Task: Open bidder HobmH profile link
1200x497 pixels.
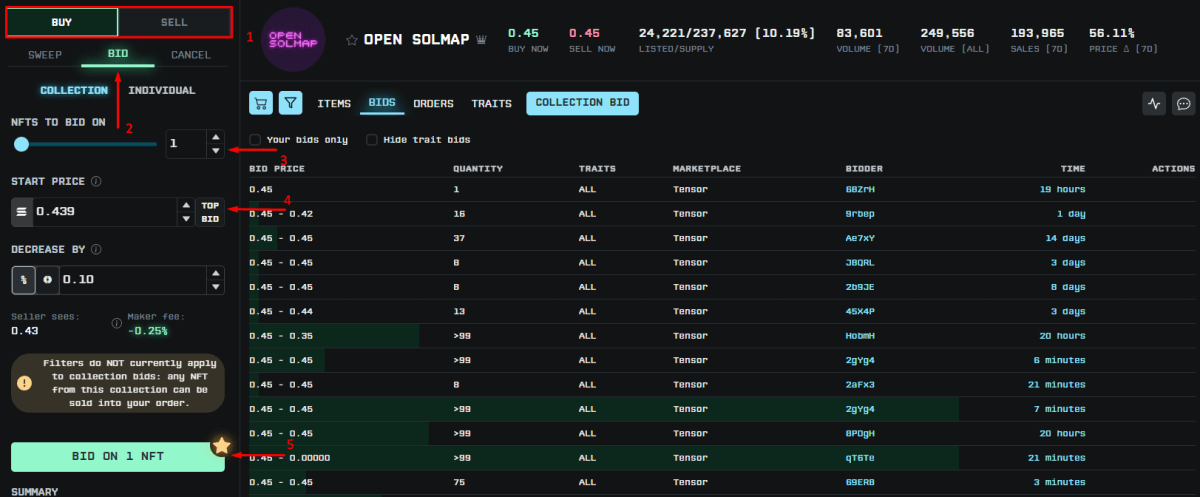Action: pyautogui.click(x=861, y=335)
